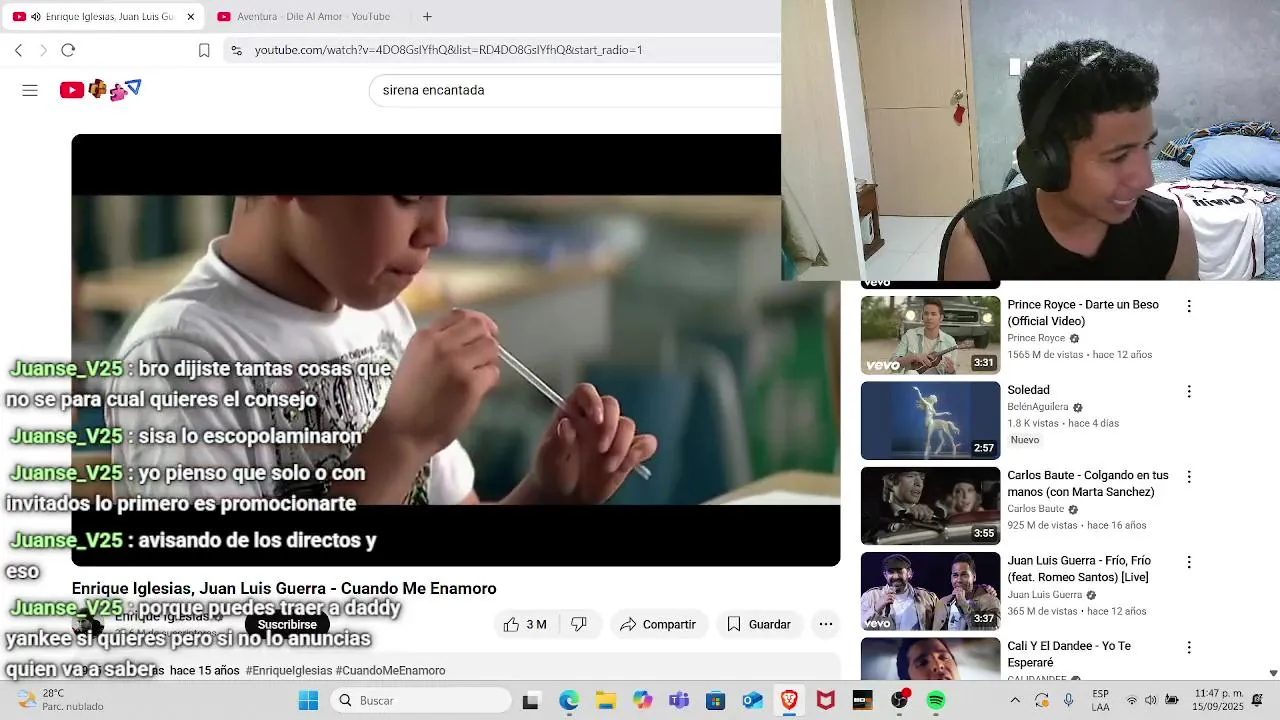Open Prince Royce - Darte un Beso title
This screenshot has width=1280, height=720.
tap(1083, 313)
